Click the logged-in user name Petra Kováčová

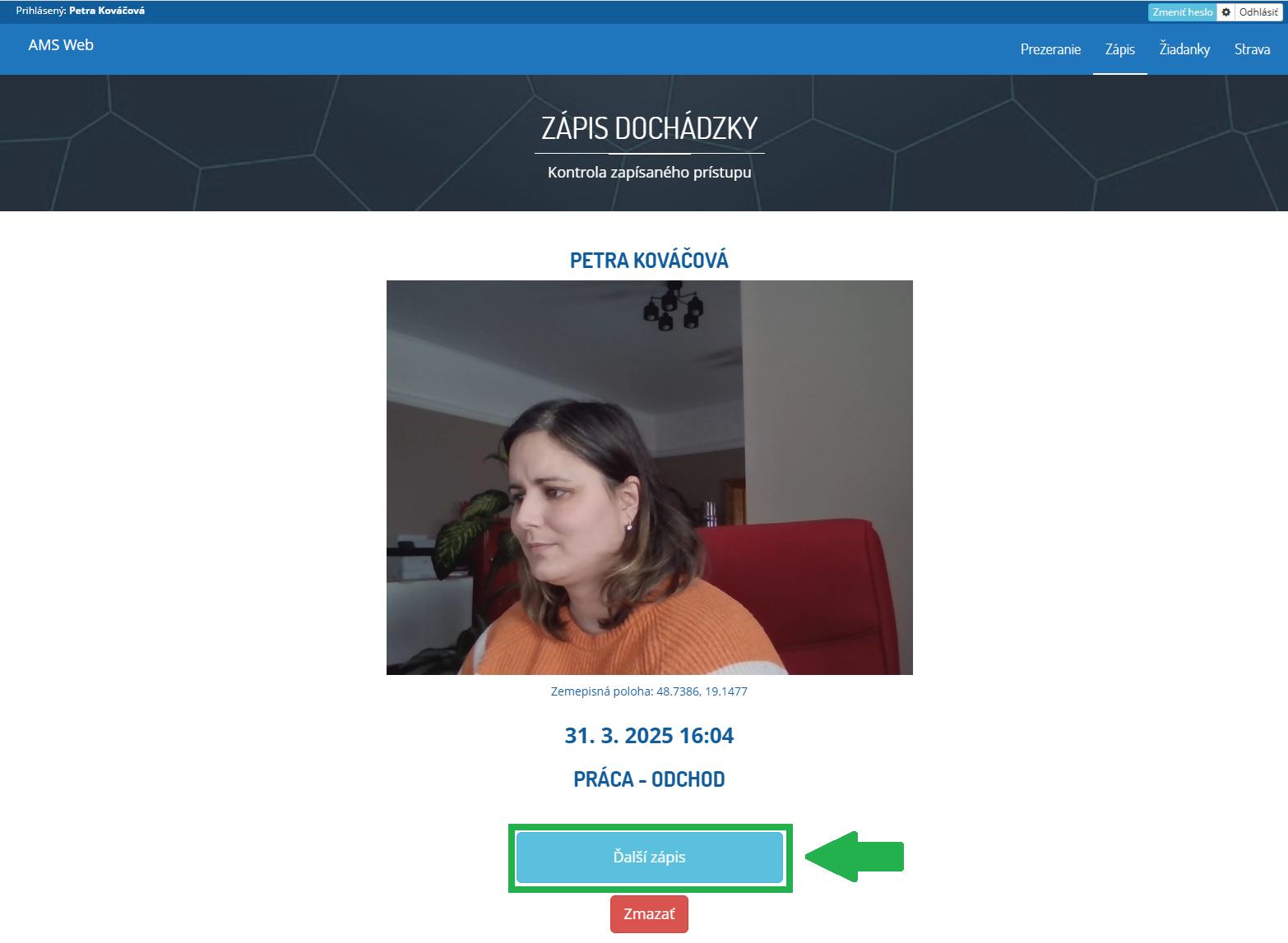coord(105,12)
